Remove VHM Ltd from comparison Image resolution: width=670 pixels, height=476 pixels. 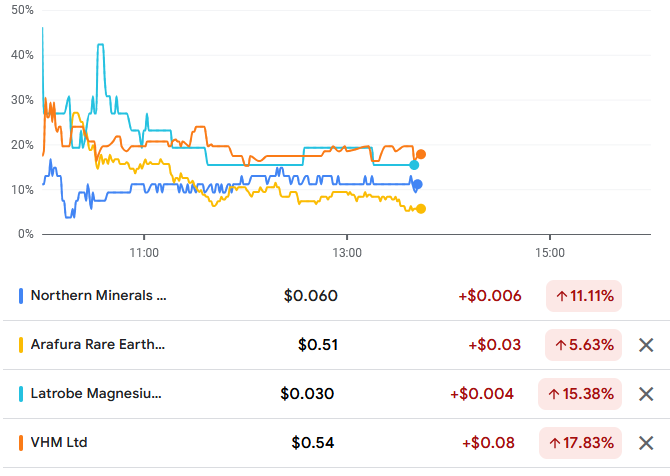point(646,442)
